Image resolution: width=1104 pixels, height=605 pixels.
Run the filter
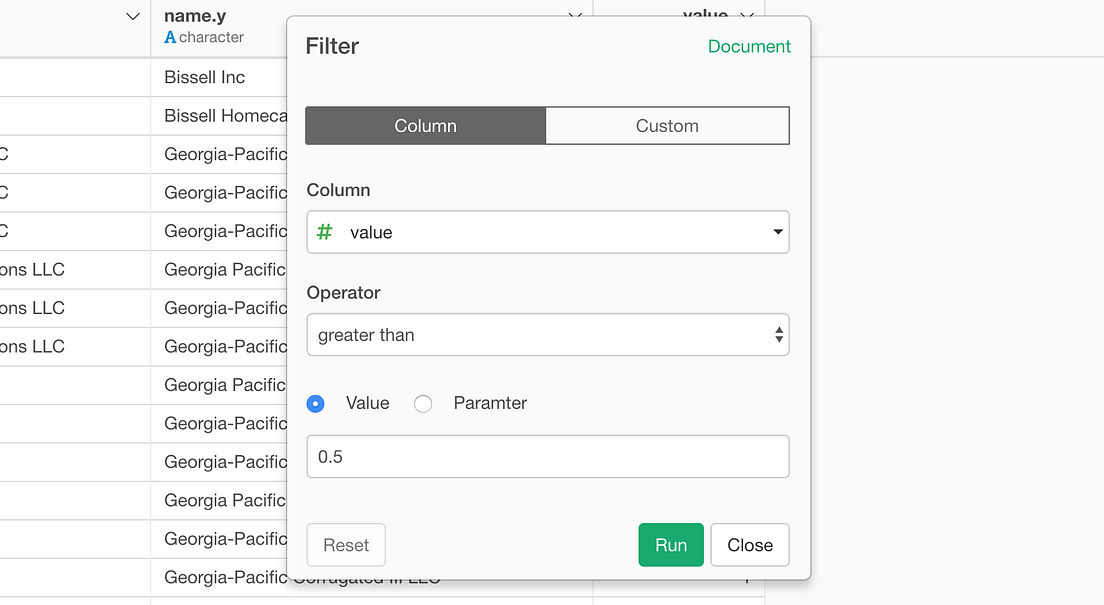point(670,545)
